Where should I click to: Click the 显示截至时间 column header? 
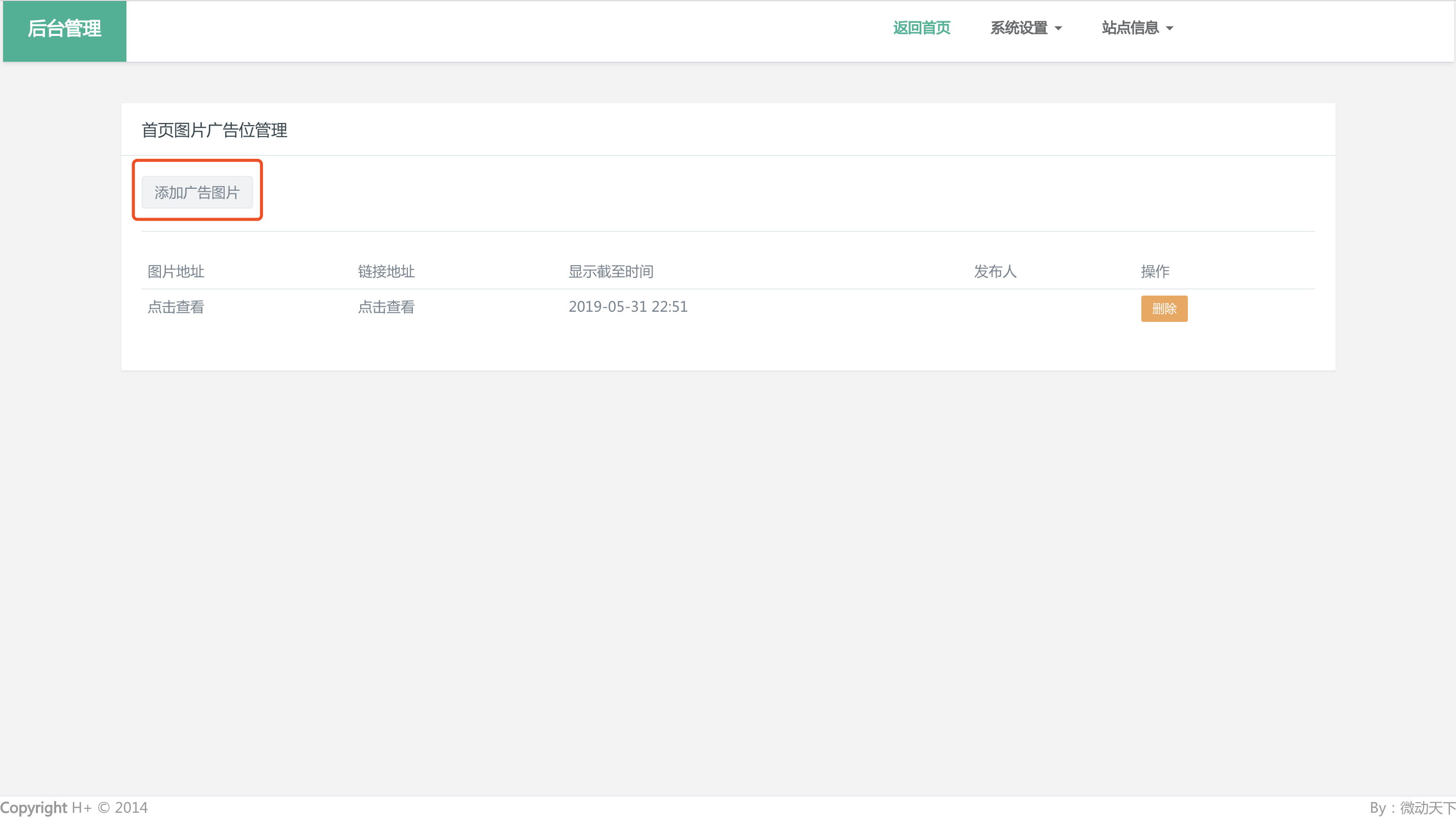click(x=611, y=272)
